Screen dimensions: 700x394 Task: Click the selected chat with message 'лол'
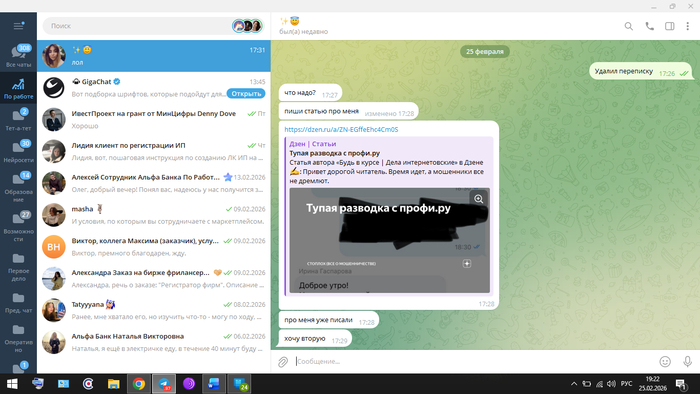tap(154, 56)
